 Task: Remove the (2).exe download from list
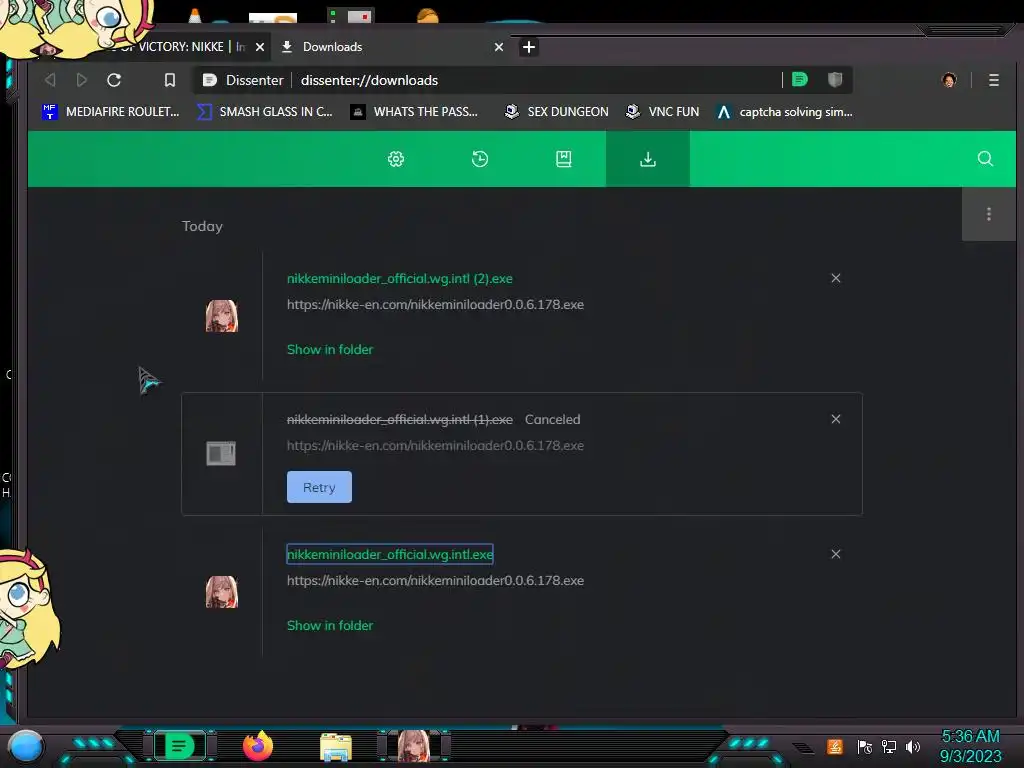(x=836, y=278)
